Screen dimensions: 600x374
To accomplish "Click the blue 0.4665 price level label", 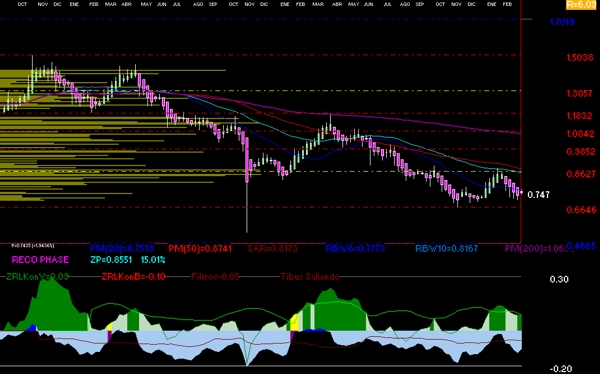I will [581, 246].
